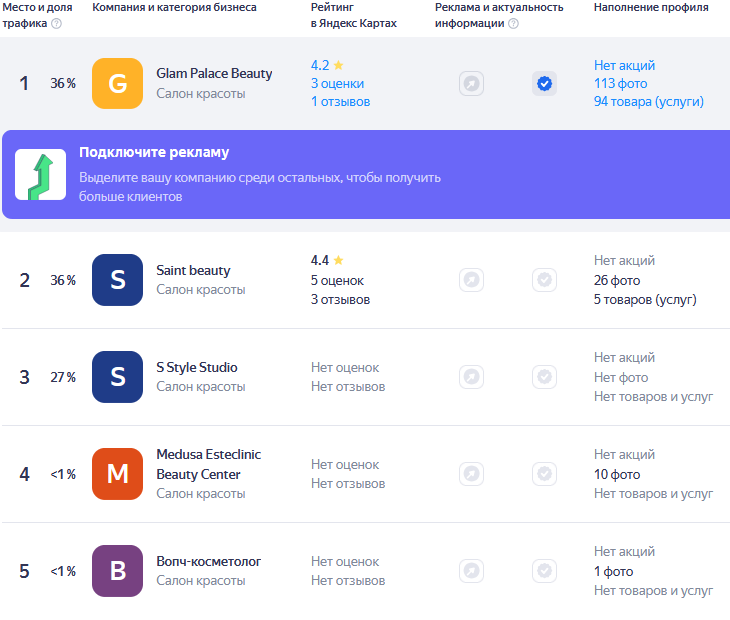Click the '5 оценок' text for Saint beauty
Image resolution: width=730 pixels, height=620 pixels.
coord(337,280)
